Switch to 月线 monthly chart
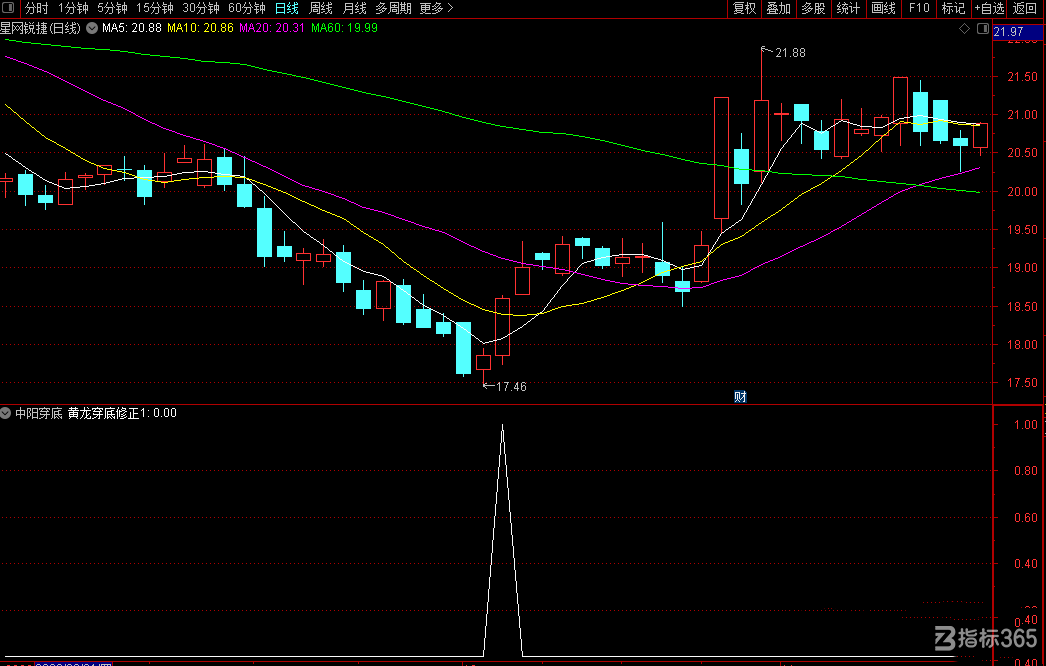1046x666 pixels. (354, 8)
